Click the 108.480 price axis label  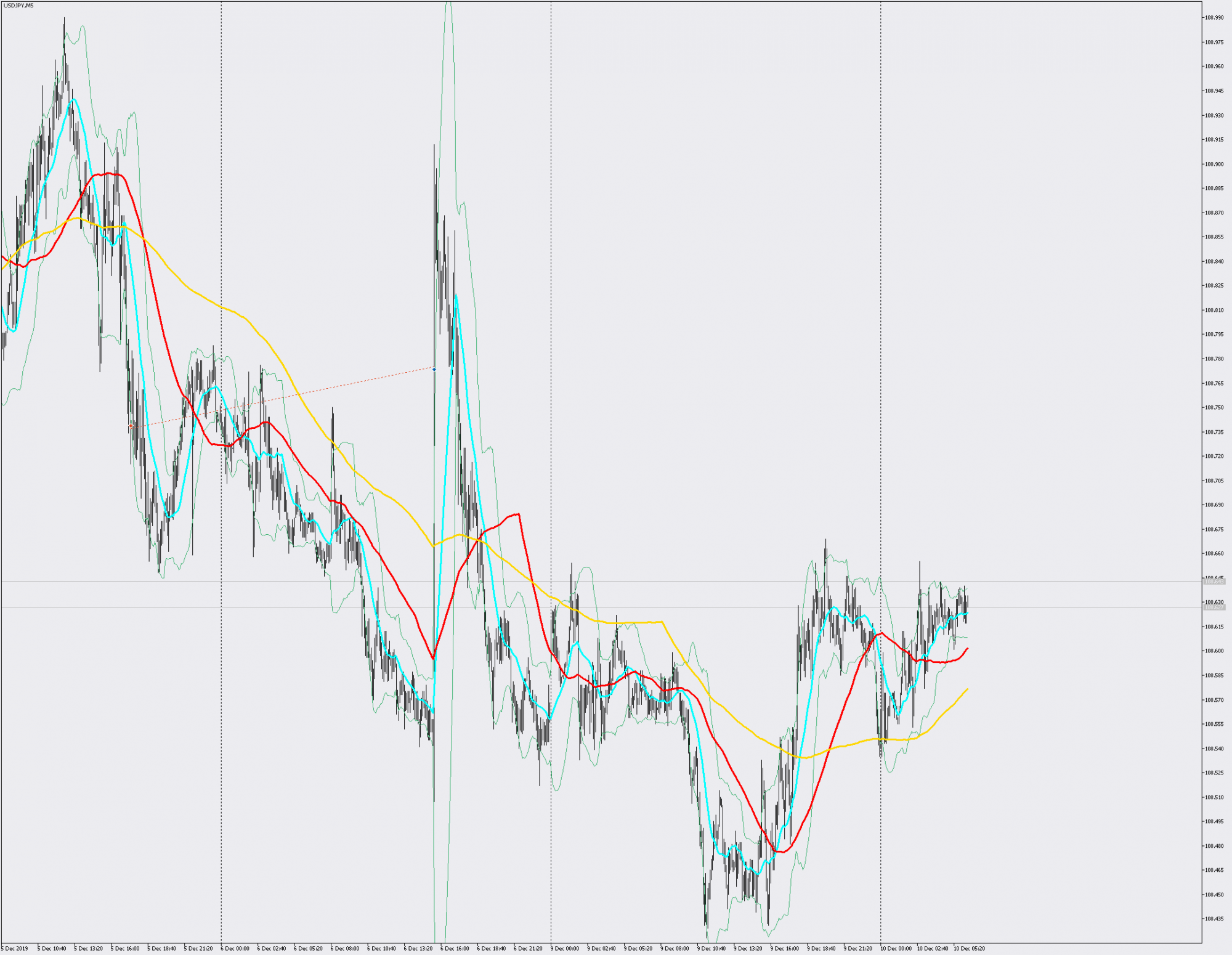click(1214, 847)
